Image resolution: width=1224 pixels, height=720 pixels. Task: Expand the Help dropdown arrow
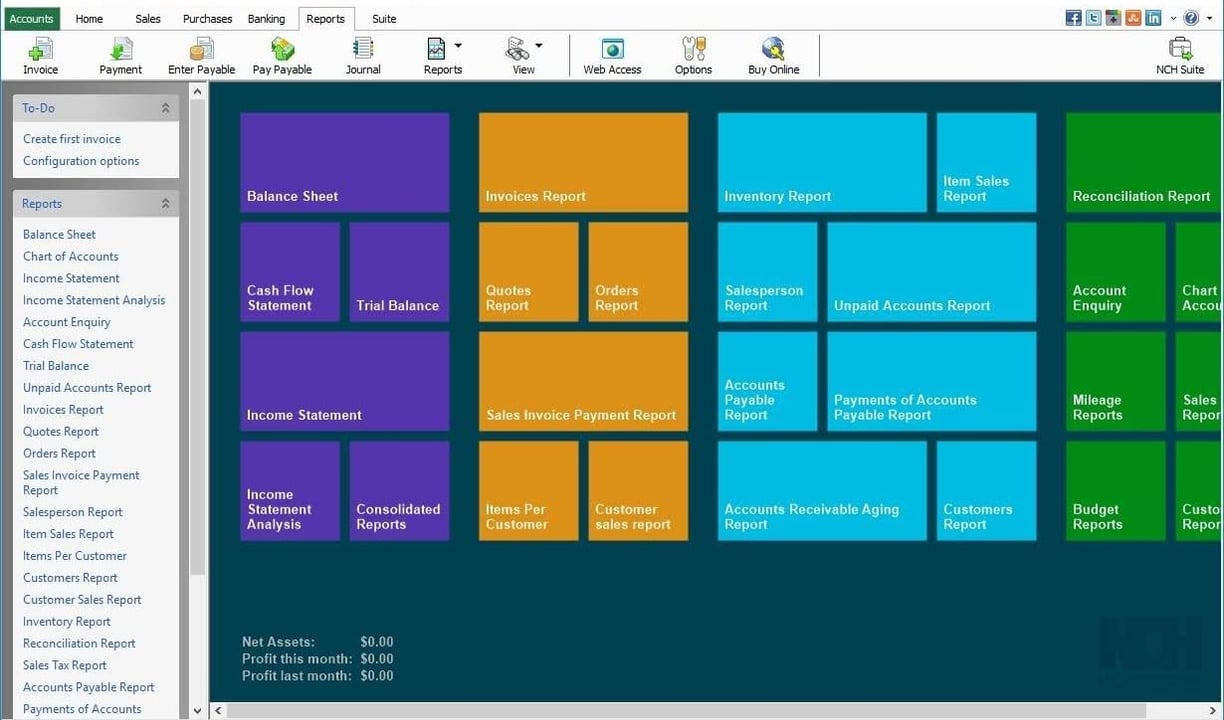[x=1207, y=18]
